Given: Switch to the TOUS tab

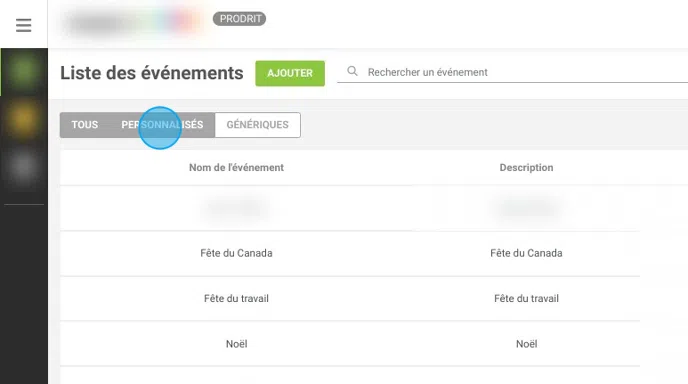Looking at the screenshot, I should (85, 125).
